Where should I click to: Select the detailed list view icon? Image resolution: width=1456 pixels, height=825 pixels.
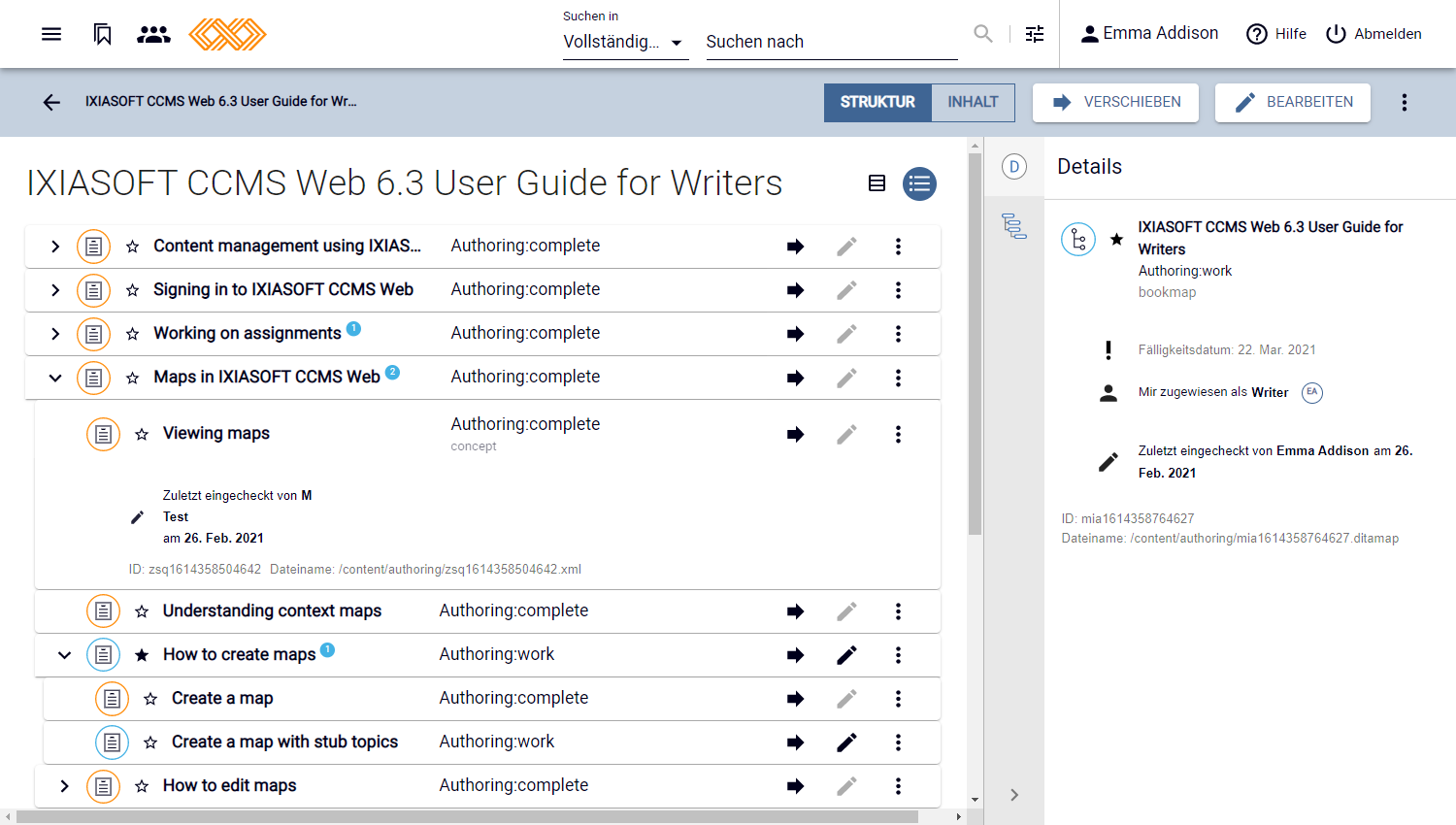point(919,183)
